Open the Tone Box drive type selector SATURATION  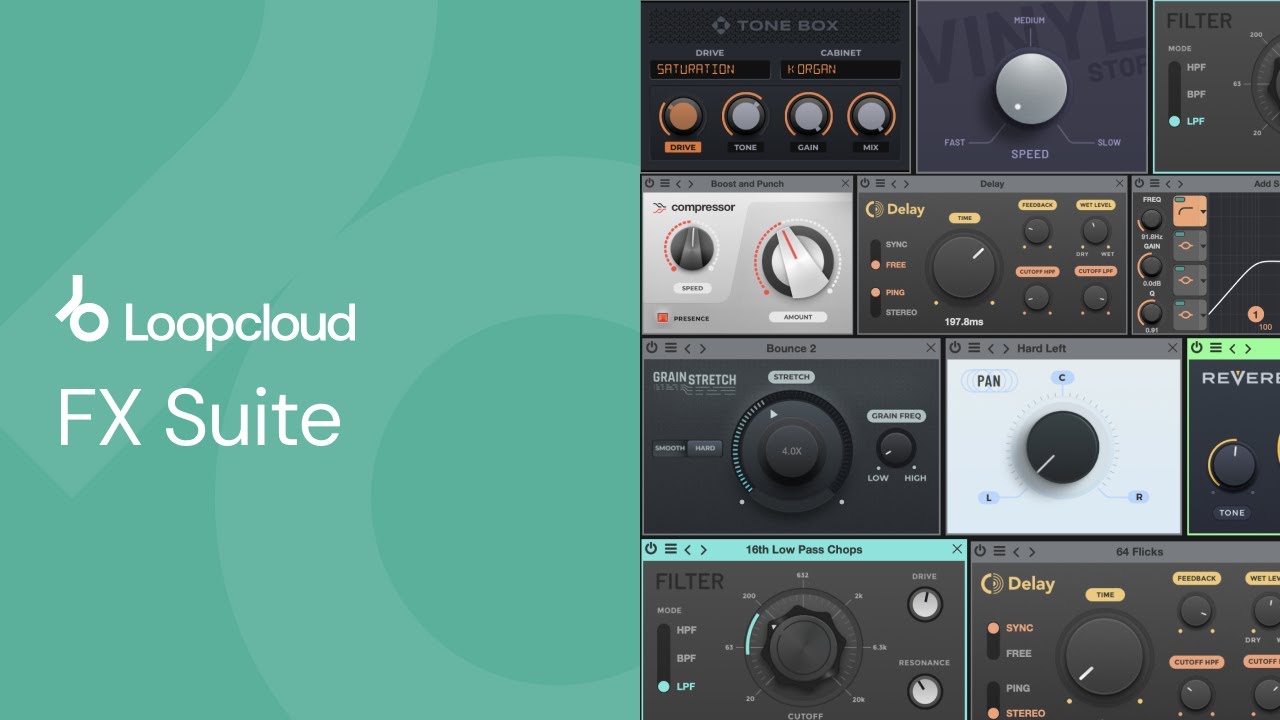click(x=710, y=69)
